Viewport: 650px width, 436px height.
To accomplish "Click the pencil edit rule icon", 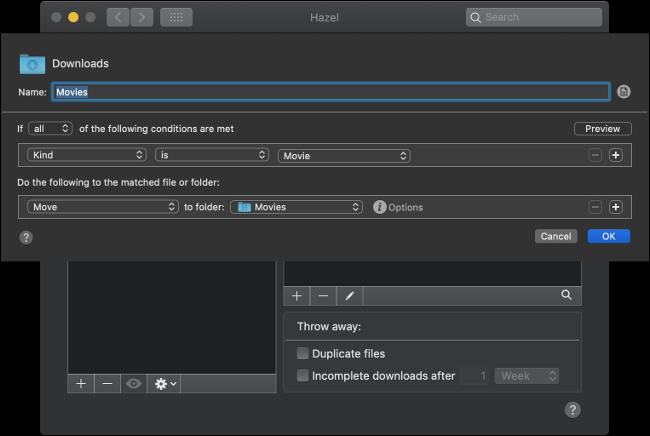I will tap(349, 296).
